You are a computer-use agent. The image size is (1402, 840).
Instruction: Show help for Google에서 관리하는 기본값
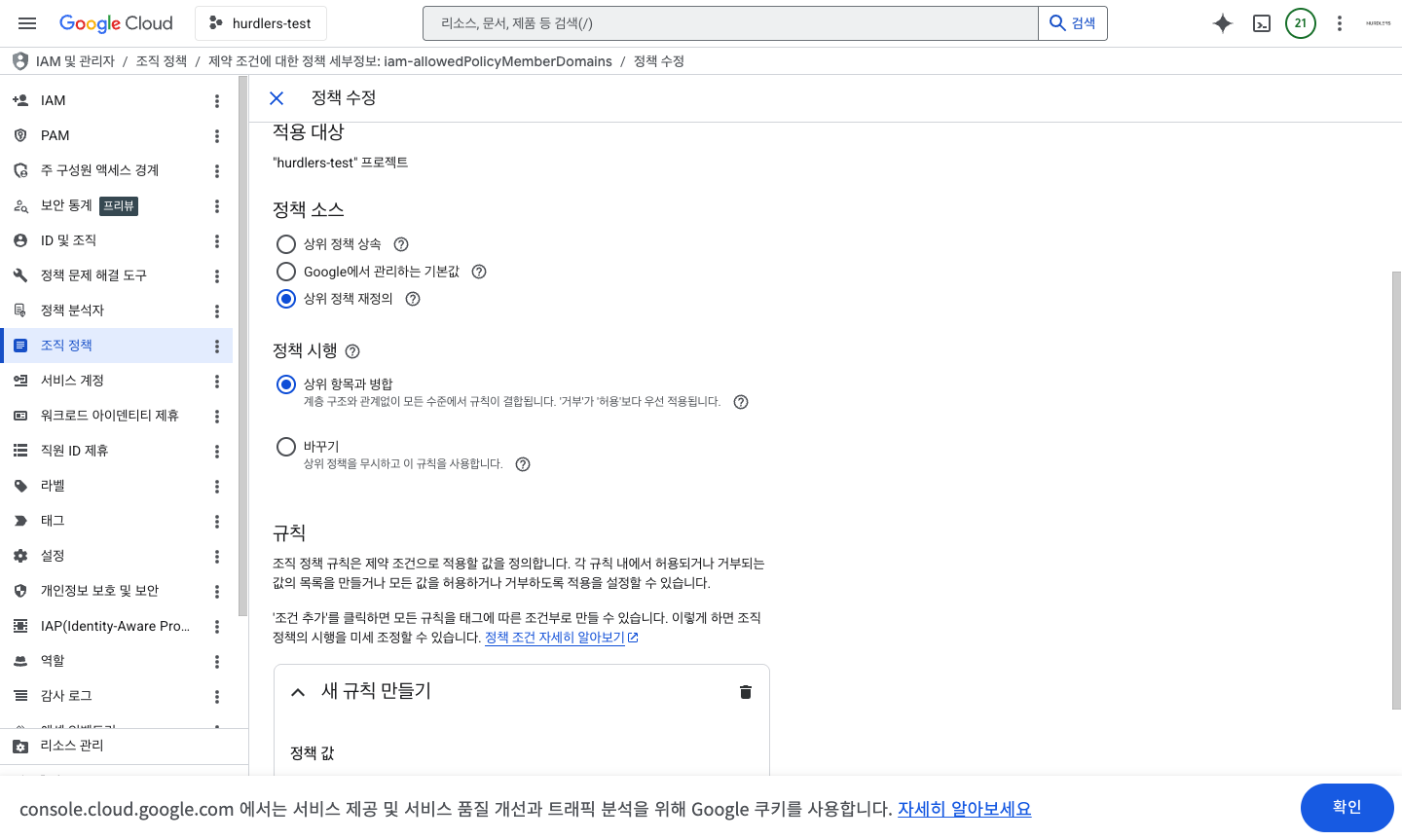479,272
